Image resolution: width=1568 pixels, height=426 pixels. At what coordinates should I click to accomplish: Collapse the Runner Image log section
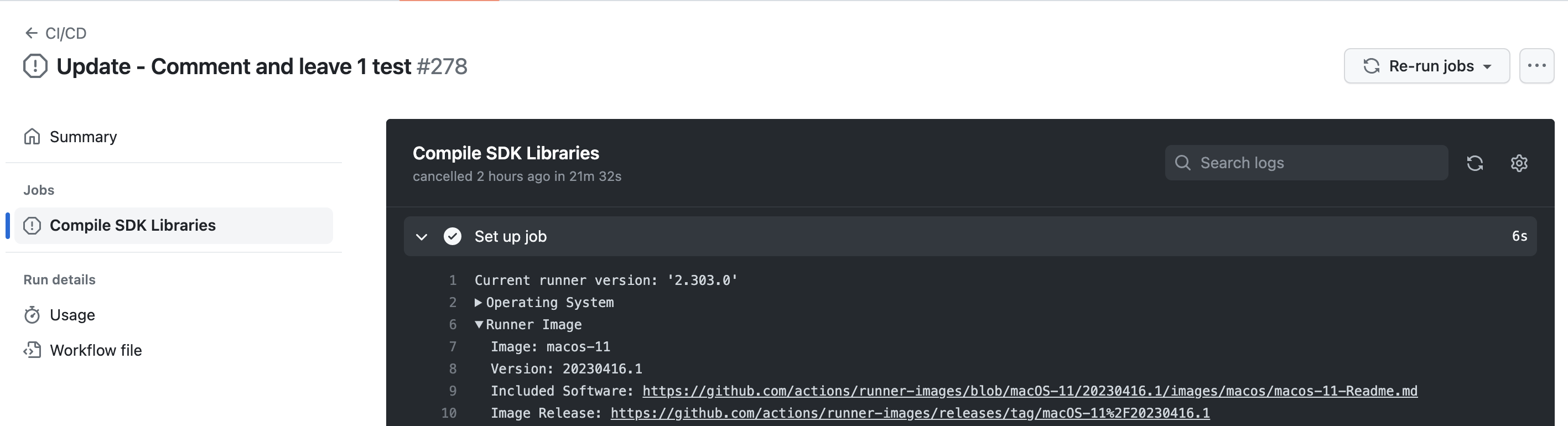pyautogui.click(x=479, y=324)
